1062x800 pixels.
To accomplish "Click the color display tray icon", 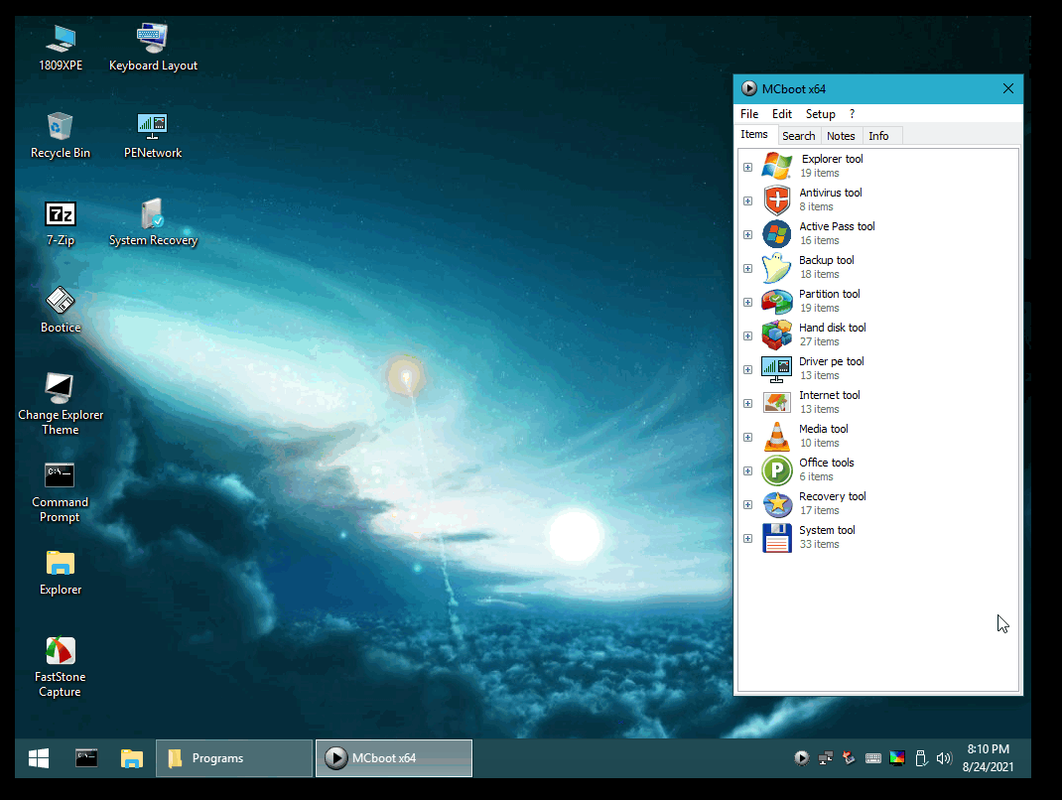I will pyautogui.click(x=897, y=758).
